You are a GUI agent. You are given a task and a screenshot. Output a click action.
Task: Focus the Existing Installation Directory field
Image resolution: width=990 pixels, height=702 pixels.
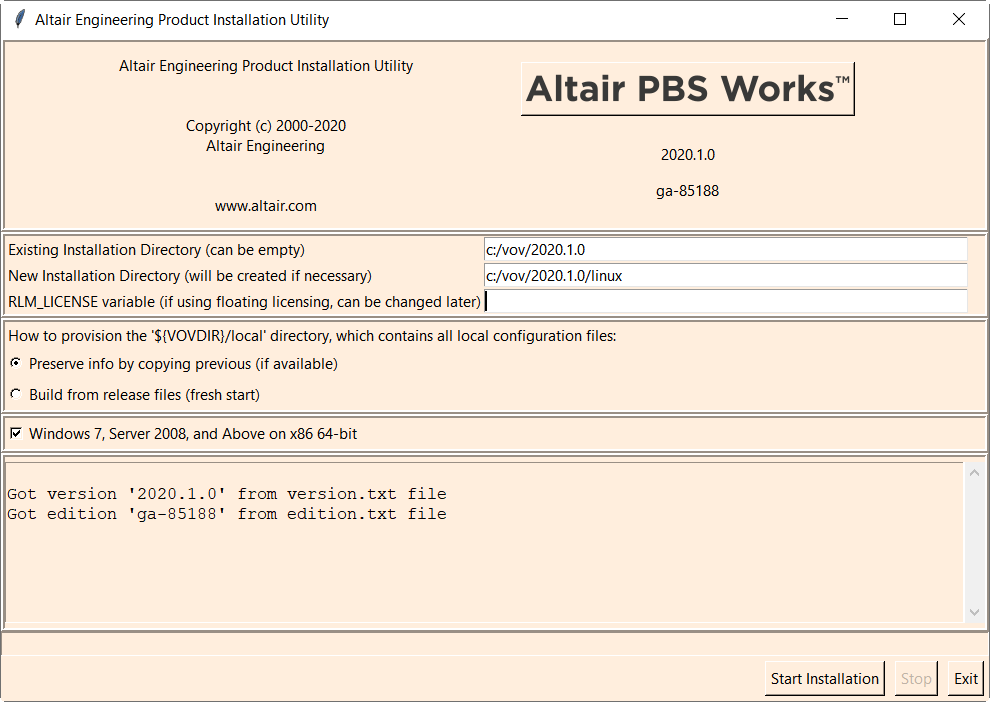725,249
